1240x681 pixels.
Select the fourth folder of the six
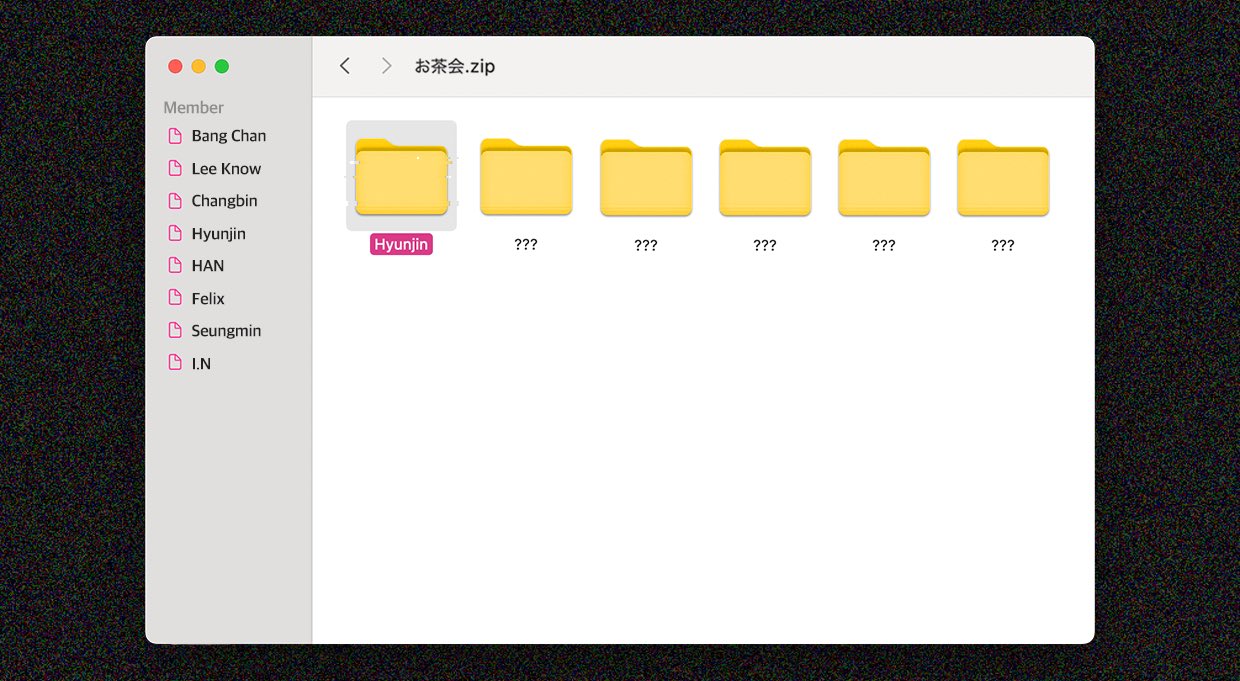765,177
